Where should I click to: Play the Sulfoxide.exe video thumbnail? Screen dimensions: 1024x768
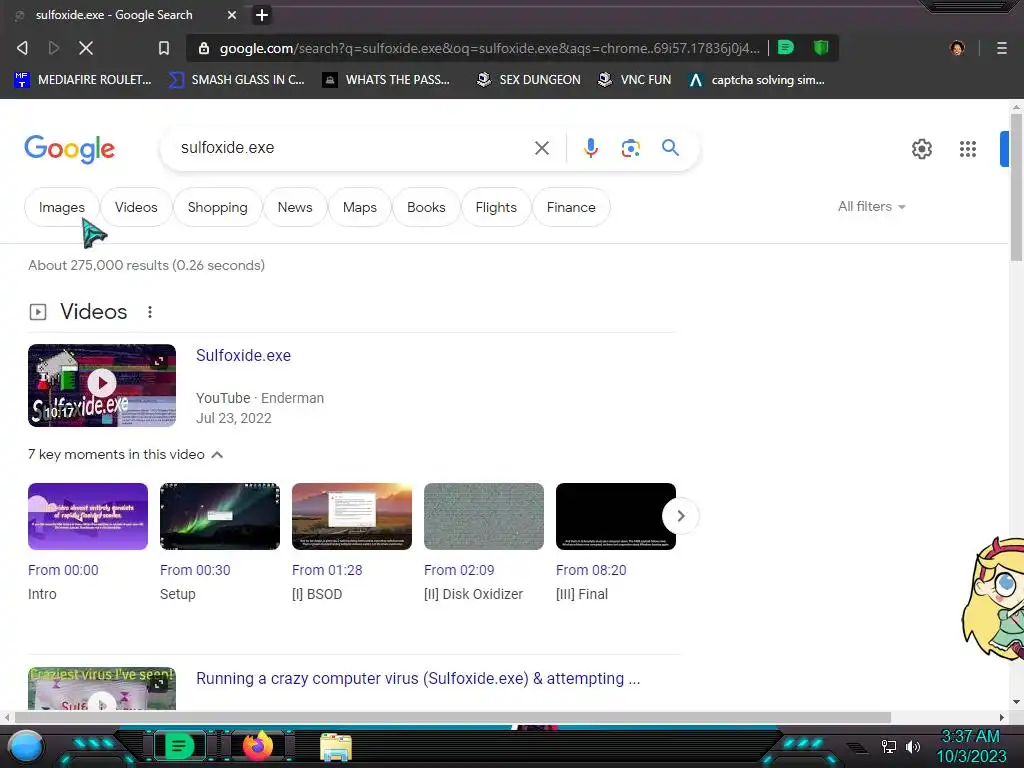pyautogui.click(x=102, y=385)
